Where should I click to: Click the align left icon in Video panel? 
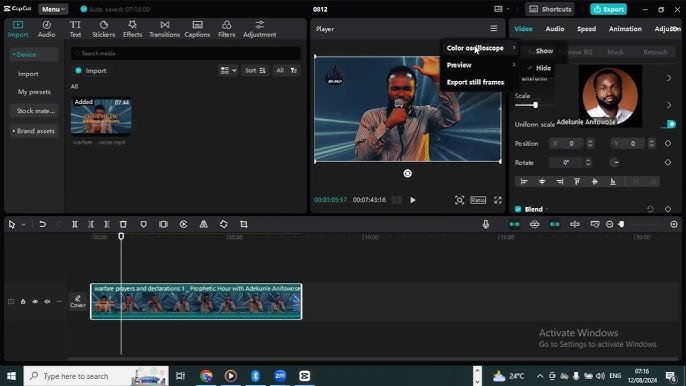pos(524,182)
